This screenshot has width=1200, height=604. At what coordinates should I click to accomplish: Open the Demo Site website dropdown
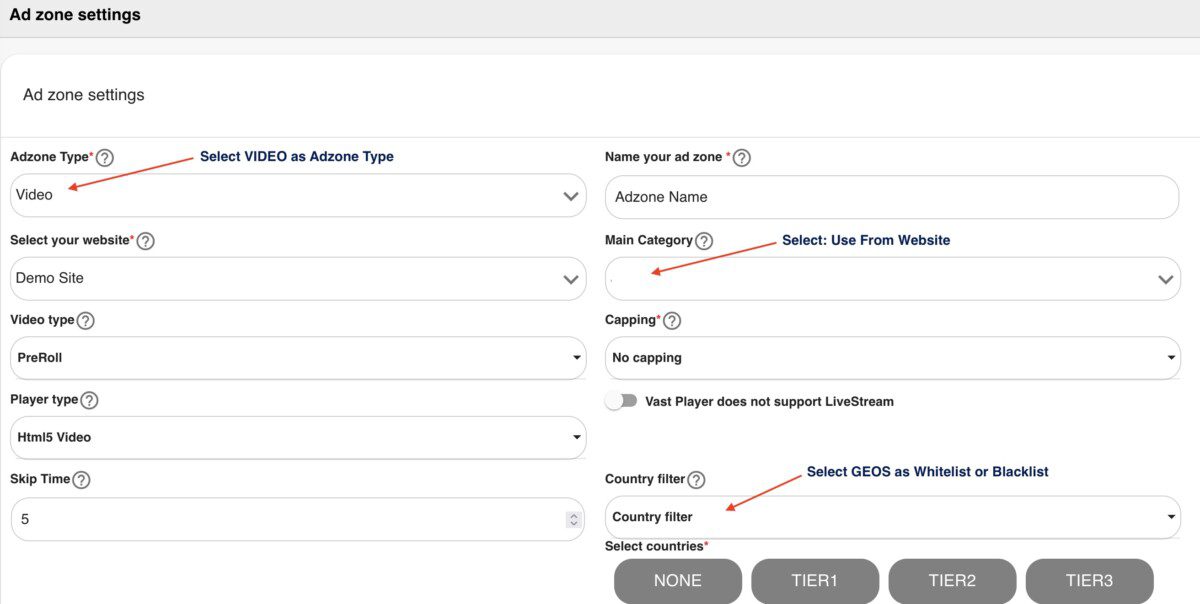coord(298,278)
